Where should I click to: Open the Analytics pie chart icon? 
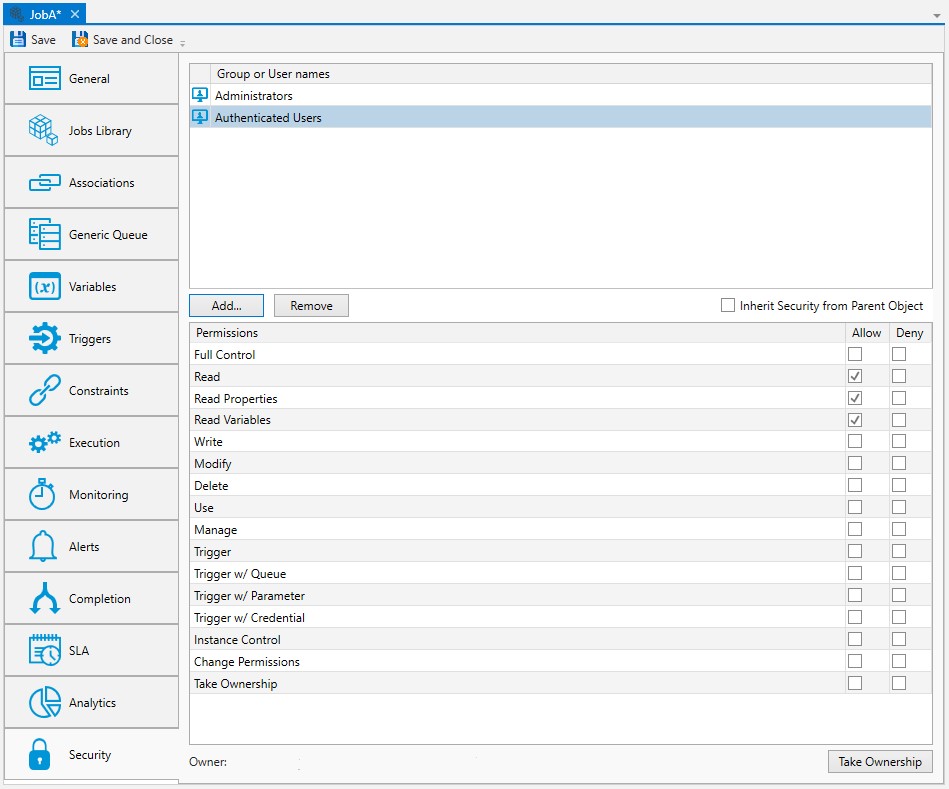pyautogui.click(x=44, y=702)
